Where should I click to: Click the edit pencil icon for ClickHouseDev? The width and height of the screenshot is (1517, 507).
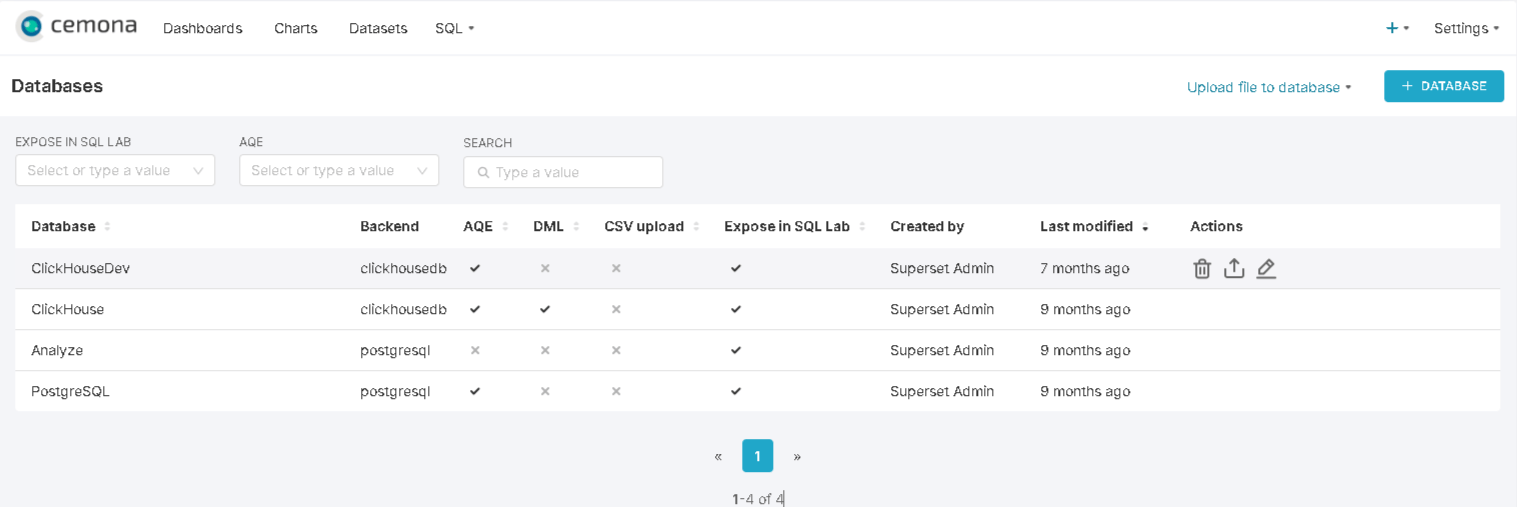(1266, 268)
